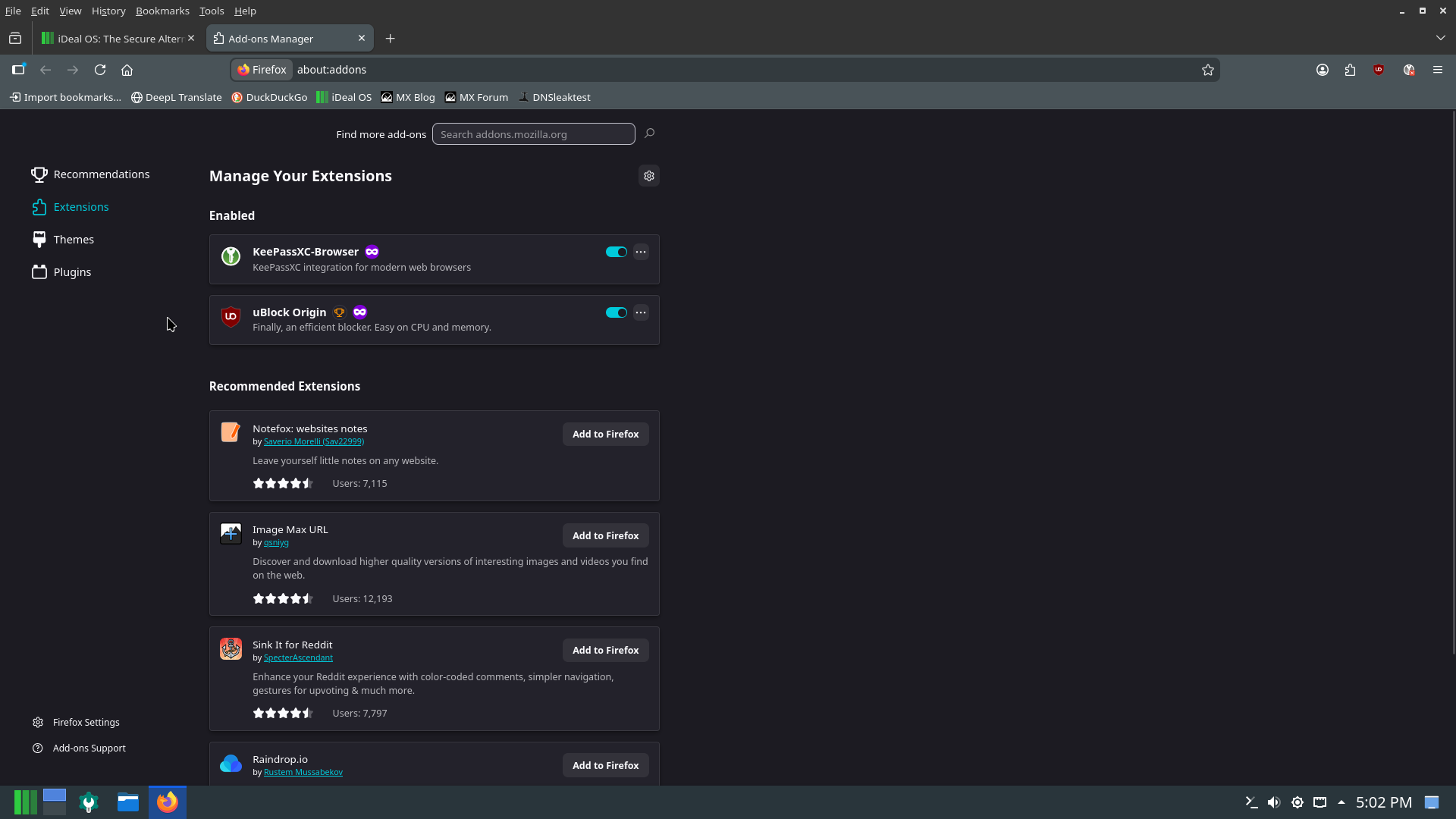Open uBlock Origin toolbar icon
The height and width of the screenshot is (819, 1456).
[1379, 70]
